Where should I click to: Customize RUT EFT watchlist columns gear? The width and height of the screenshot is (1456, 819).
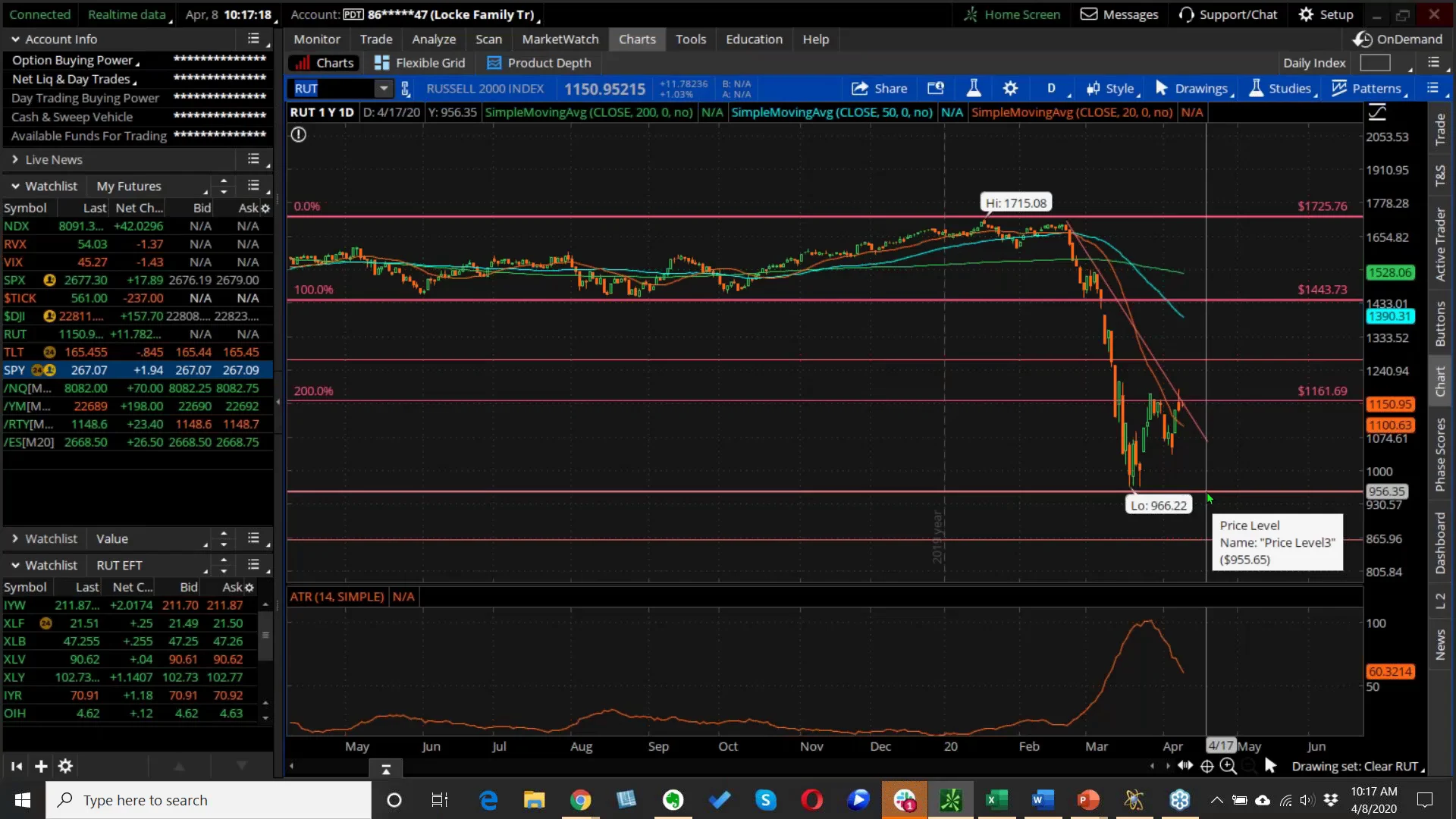(x=249, y=588)
